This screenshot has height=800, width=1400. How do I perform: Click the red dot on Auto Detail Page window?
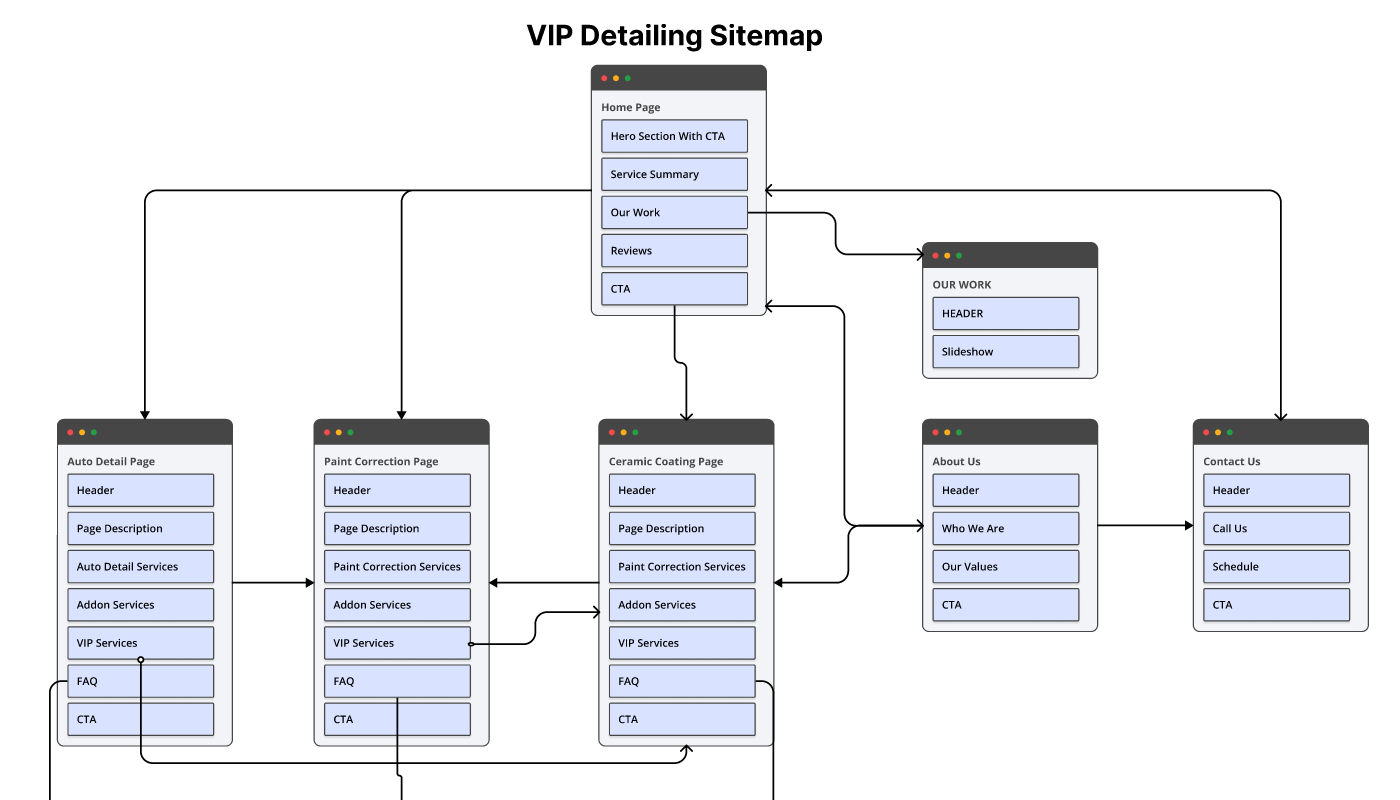(70, 432)
